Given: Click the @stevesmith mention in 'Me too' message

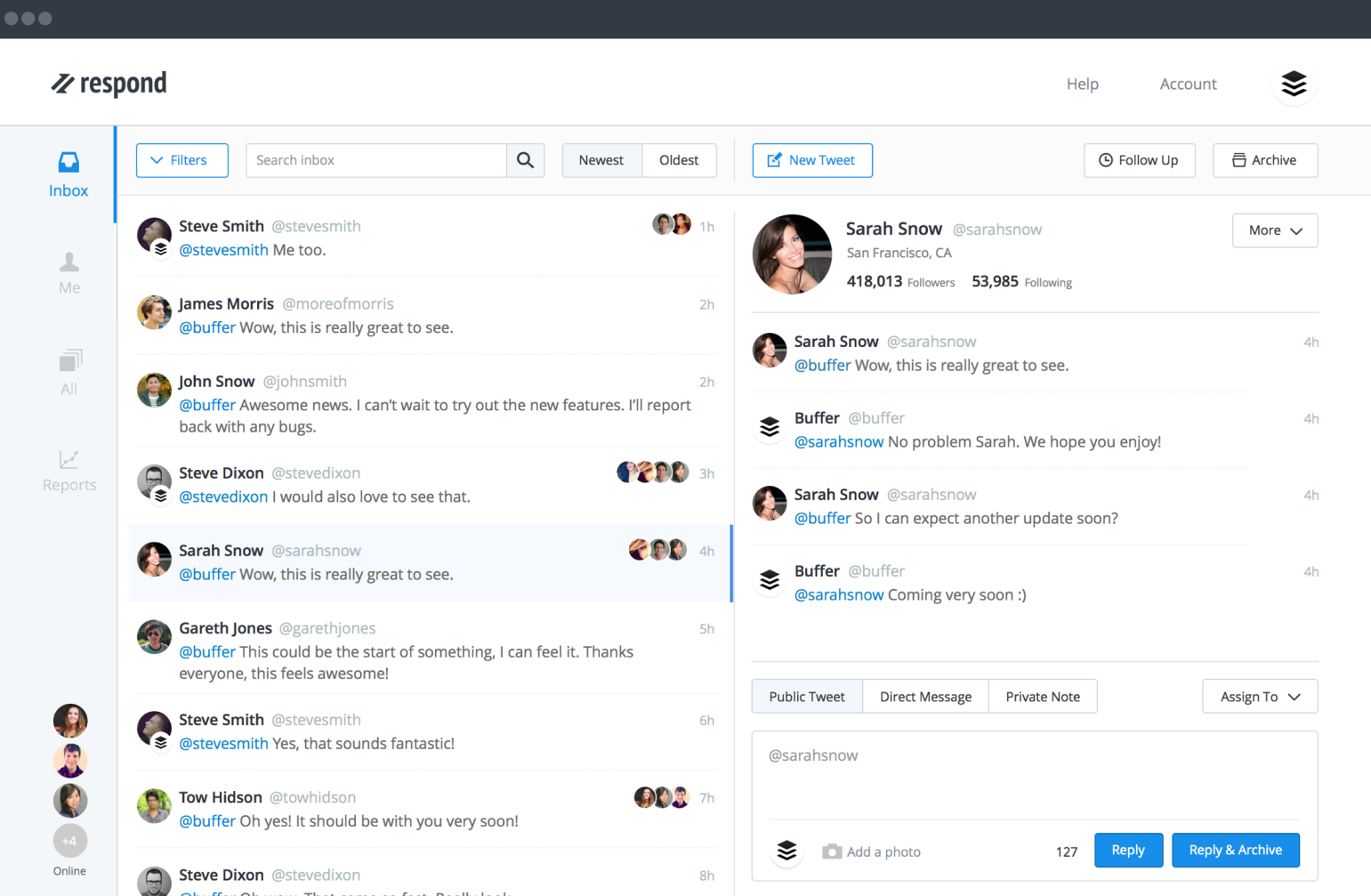Looking at the screenshot, I should click(223, 250).
